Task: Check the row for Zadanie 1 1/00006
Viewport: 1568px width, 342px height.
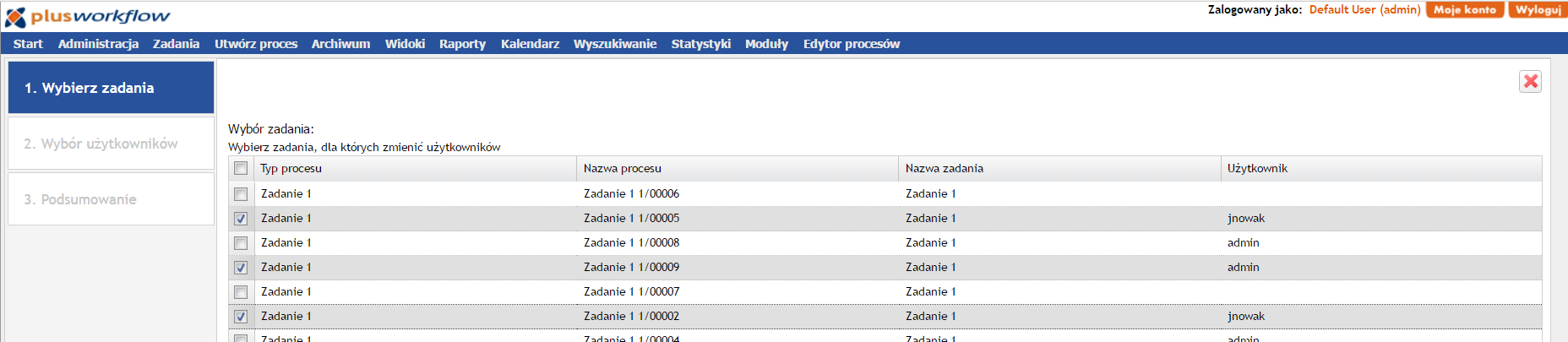Action: pyautogui.click(x=241, y=193)
